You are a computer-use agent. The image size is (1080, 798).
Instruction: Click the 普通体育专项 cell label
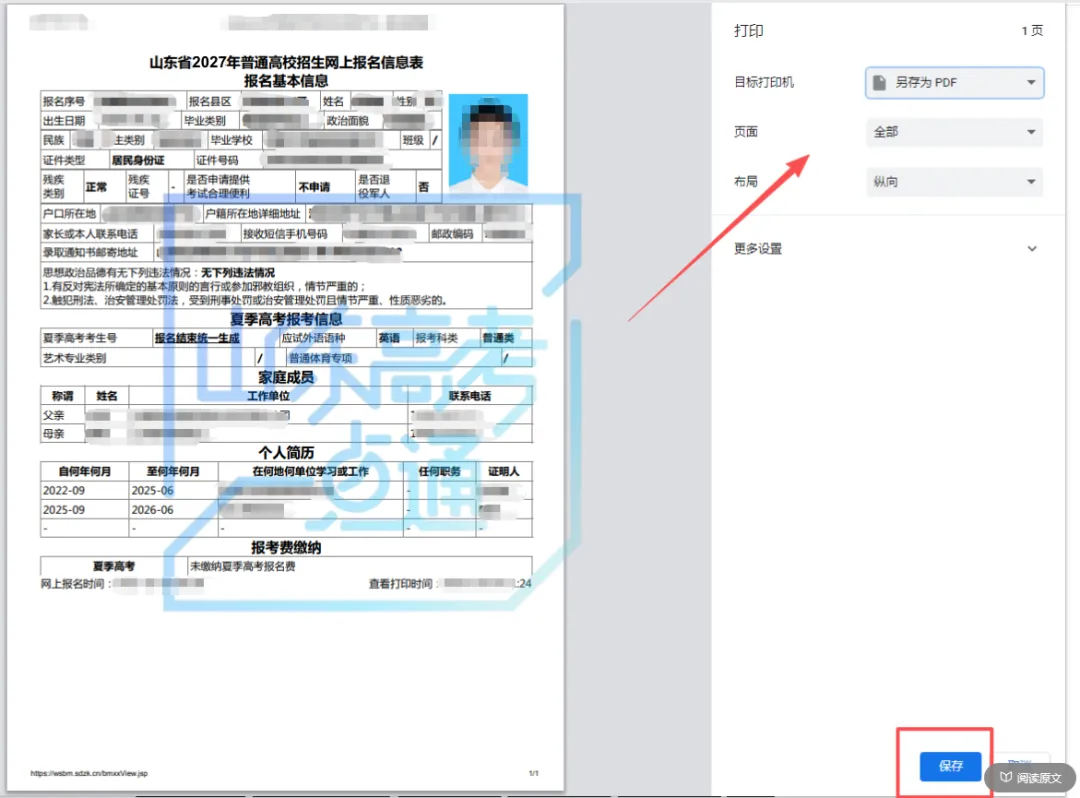coord(320,358)
